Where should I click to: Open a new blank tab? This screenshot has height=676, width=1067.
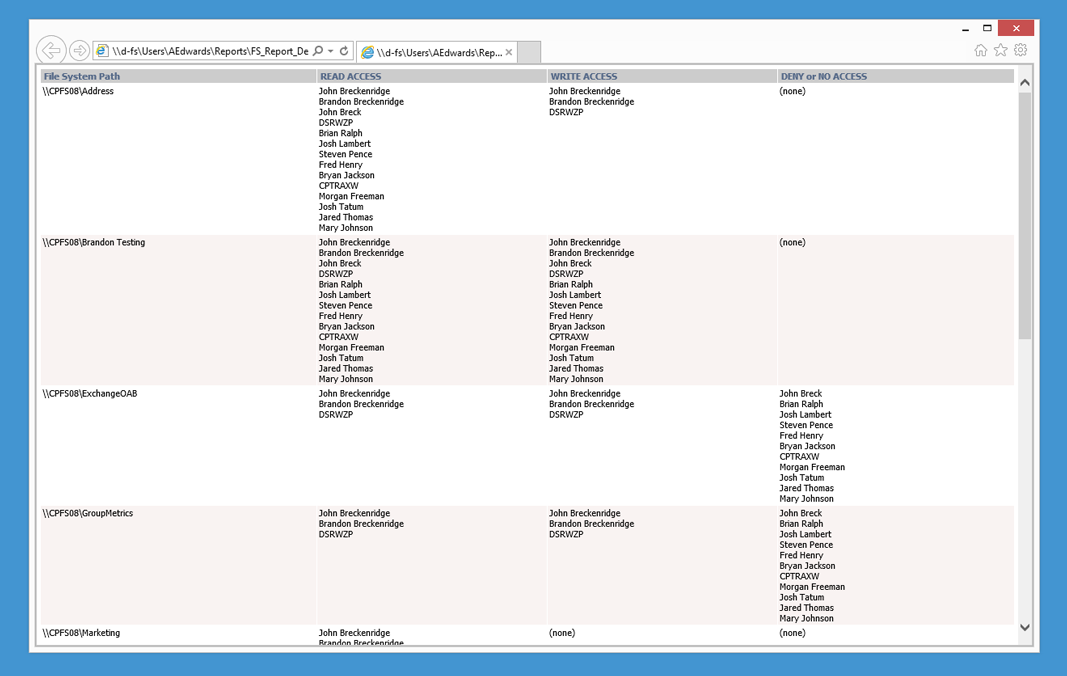[x=529, y=52]
